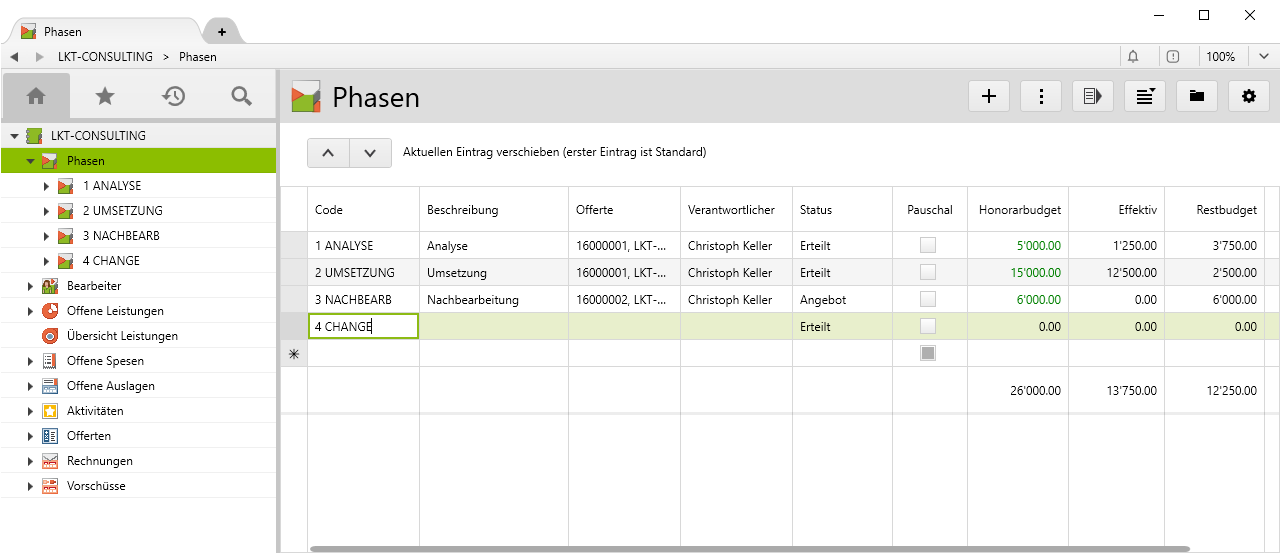Toggle Pauschal checkbox for 1 ANALYSE row
Screen dimensions: 1281x554
tap(929, 245)
